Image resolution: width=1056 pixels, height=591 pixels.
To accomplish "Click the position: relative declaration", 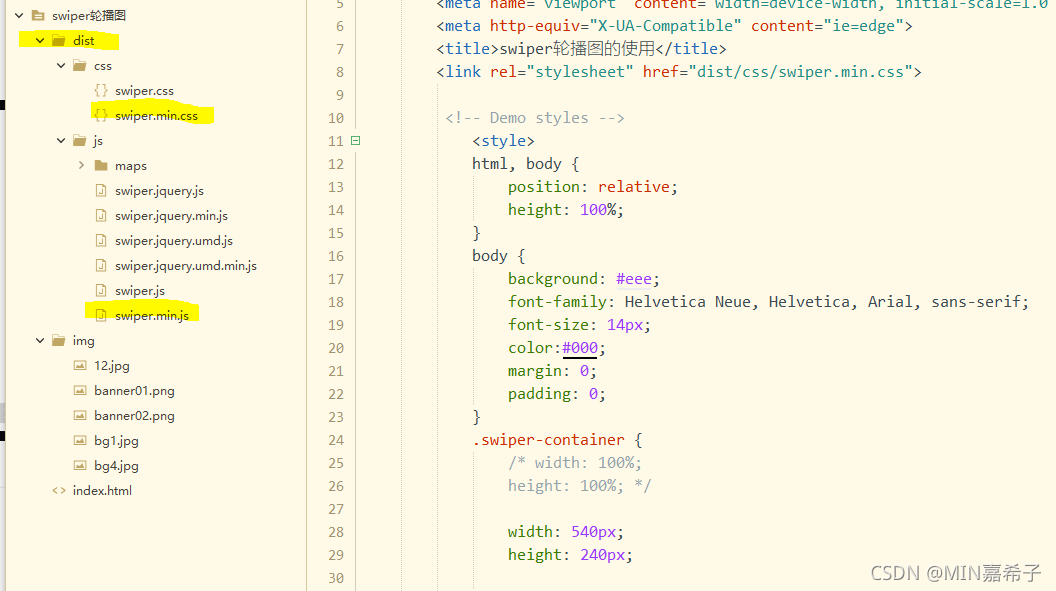I will (593, 186).
